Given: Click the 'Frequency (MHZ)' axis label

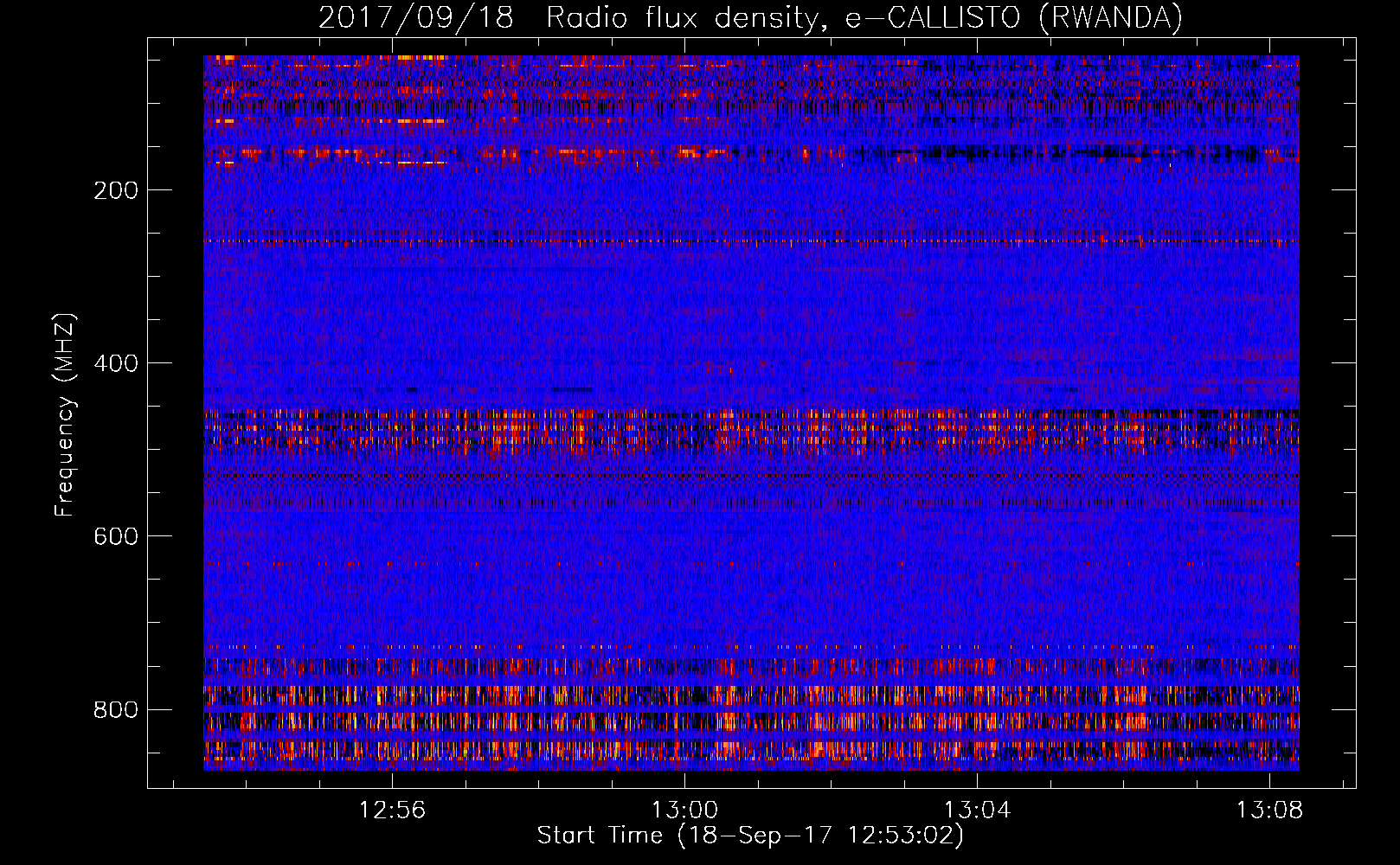Looking at the screenshot, I should [65, 414].
